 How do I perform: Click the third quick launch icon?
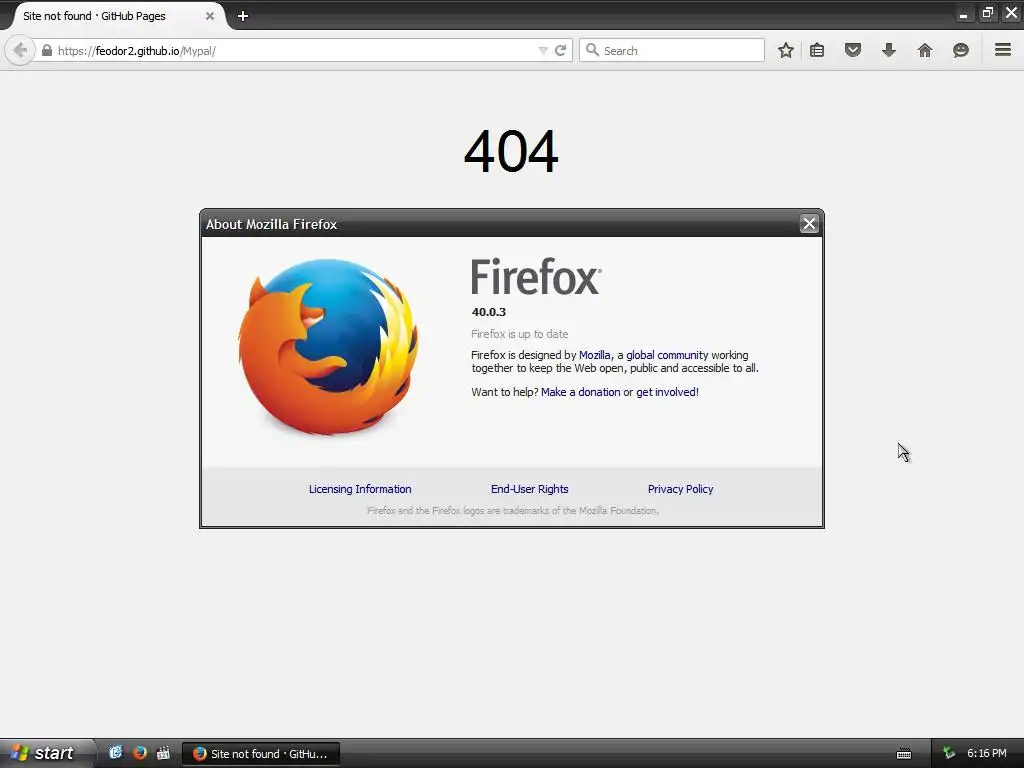point(163,752)
